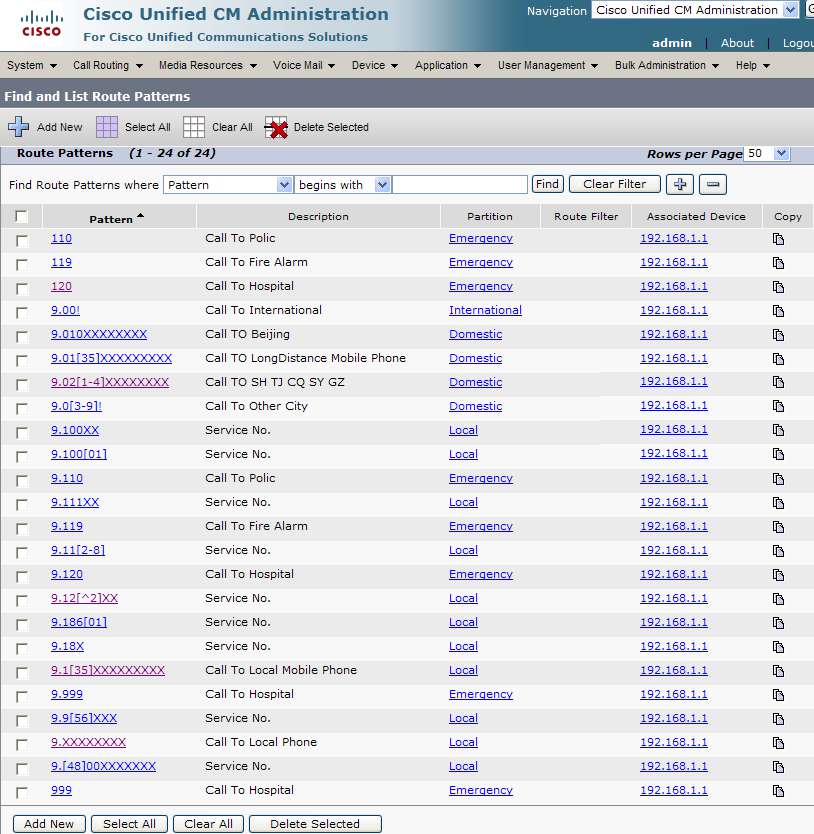Click the Find button
Image resolution: width=814 pixels, height=834 pixels.
tap(547, 184)
